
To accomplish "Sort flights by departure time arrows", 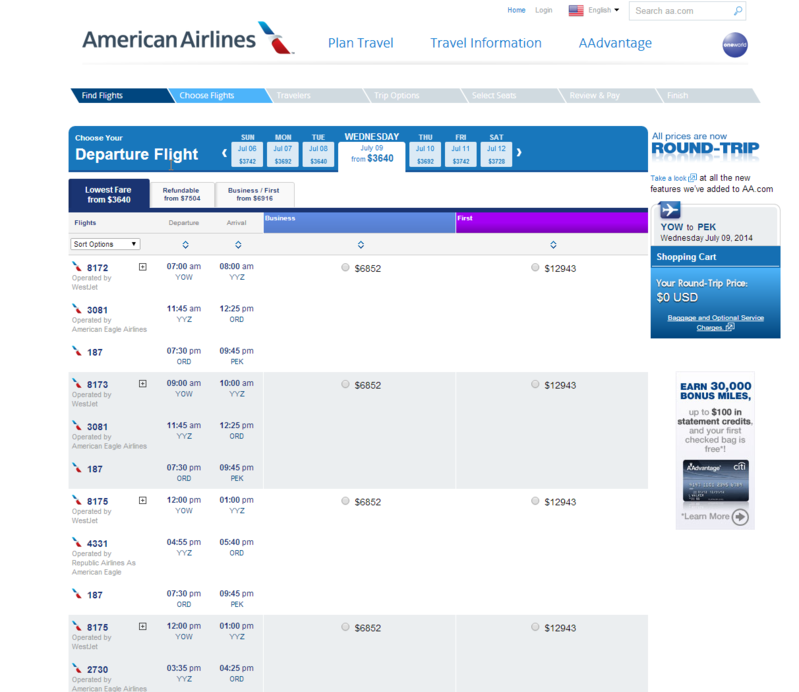I will [x=185, y=244].
